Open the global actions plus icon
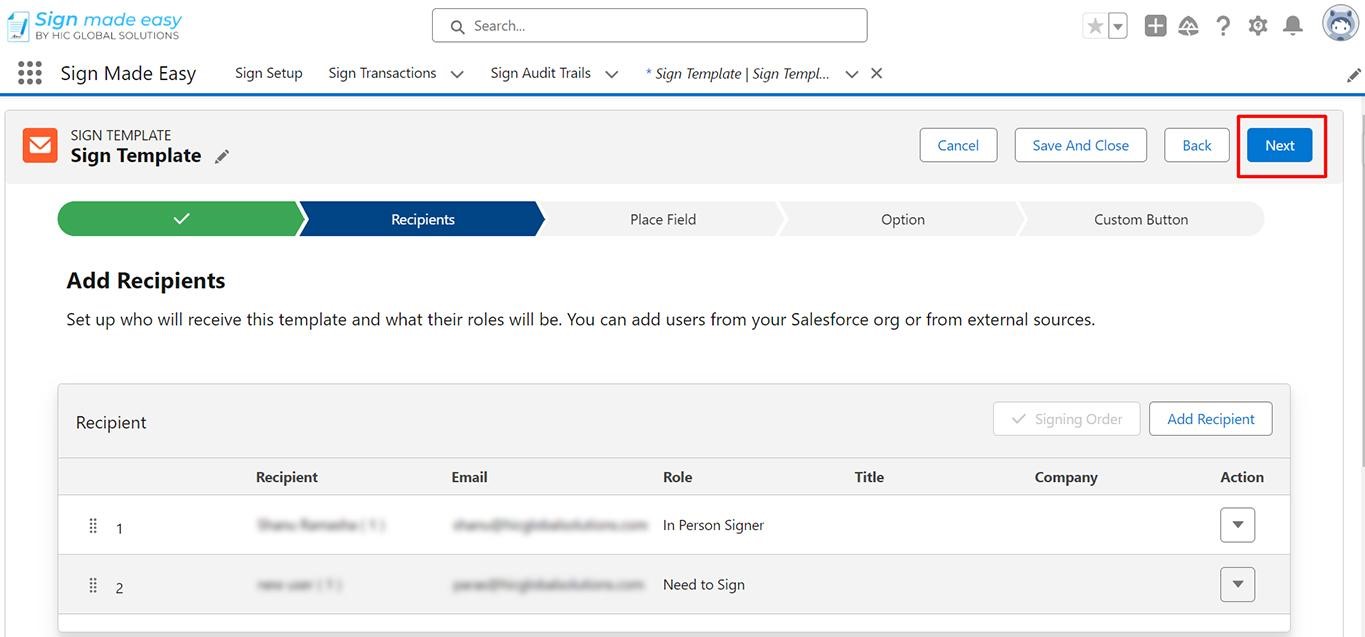 pos(1155,26)
